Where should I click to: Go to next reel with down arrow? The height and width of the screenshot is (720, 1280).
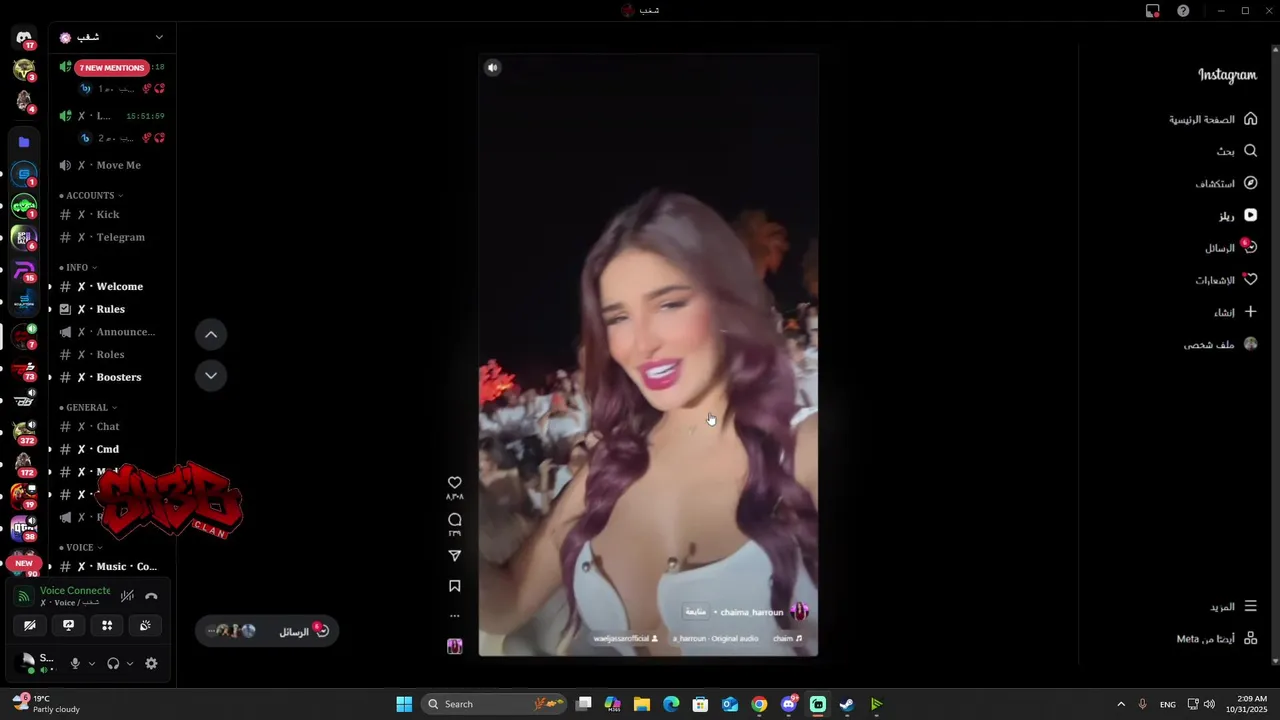click(211, 376)
